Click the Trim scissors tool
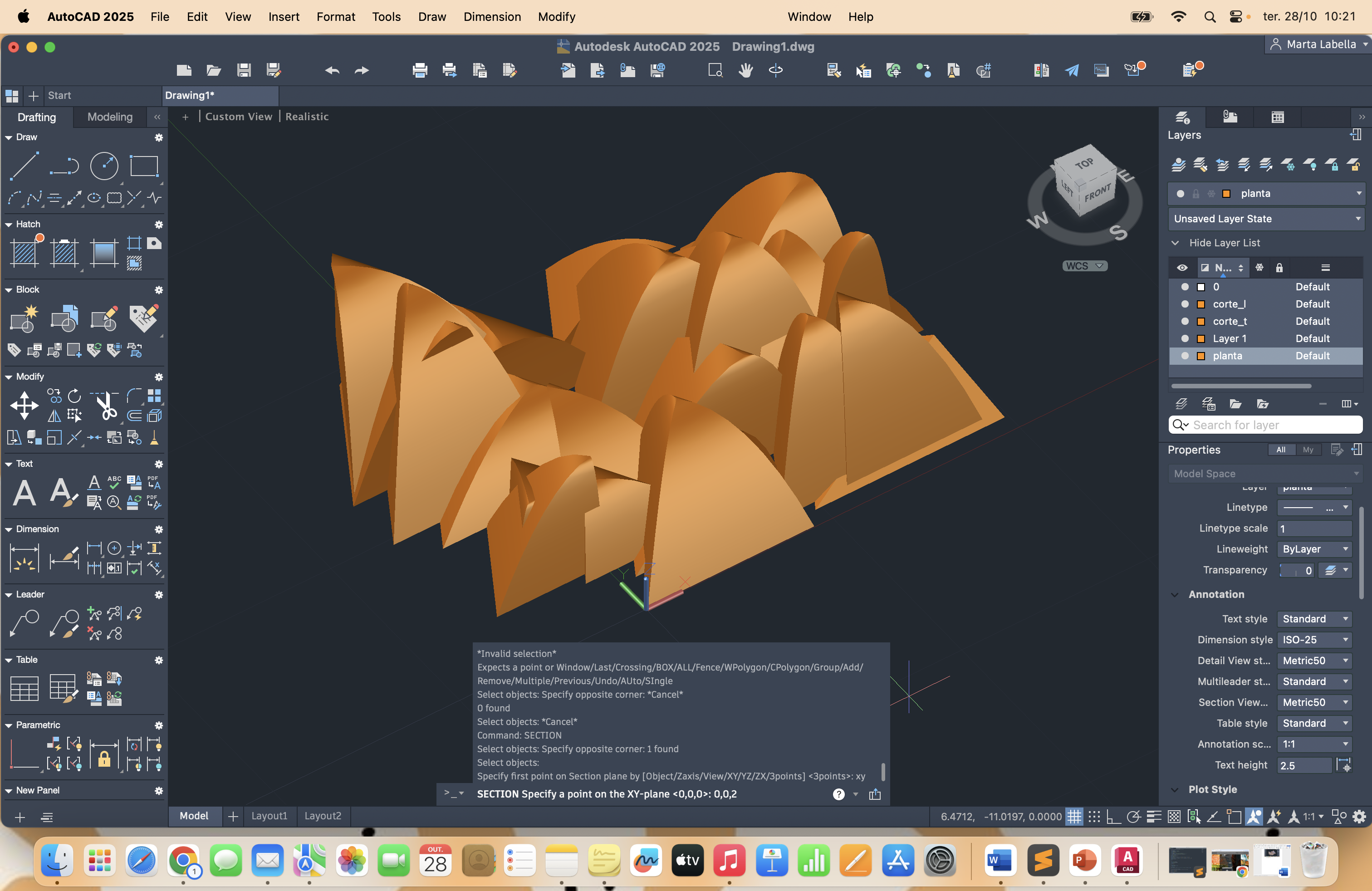Image resolution: width=1372 pixels, height=891 pixels. coord(106,405)
